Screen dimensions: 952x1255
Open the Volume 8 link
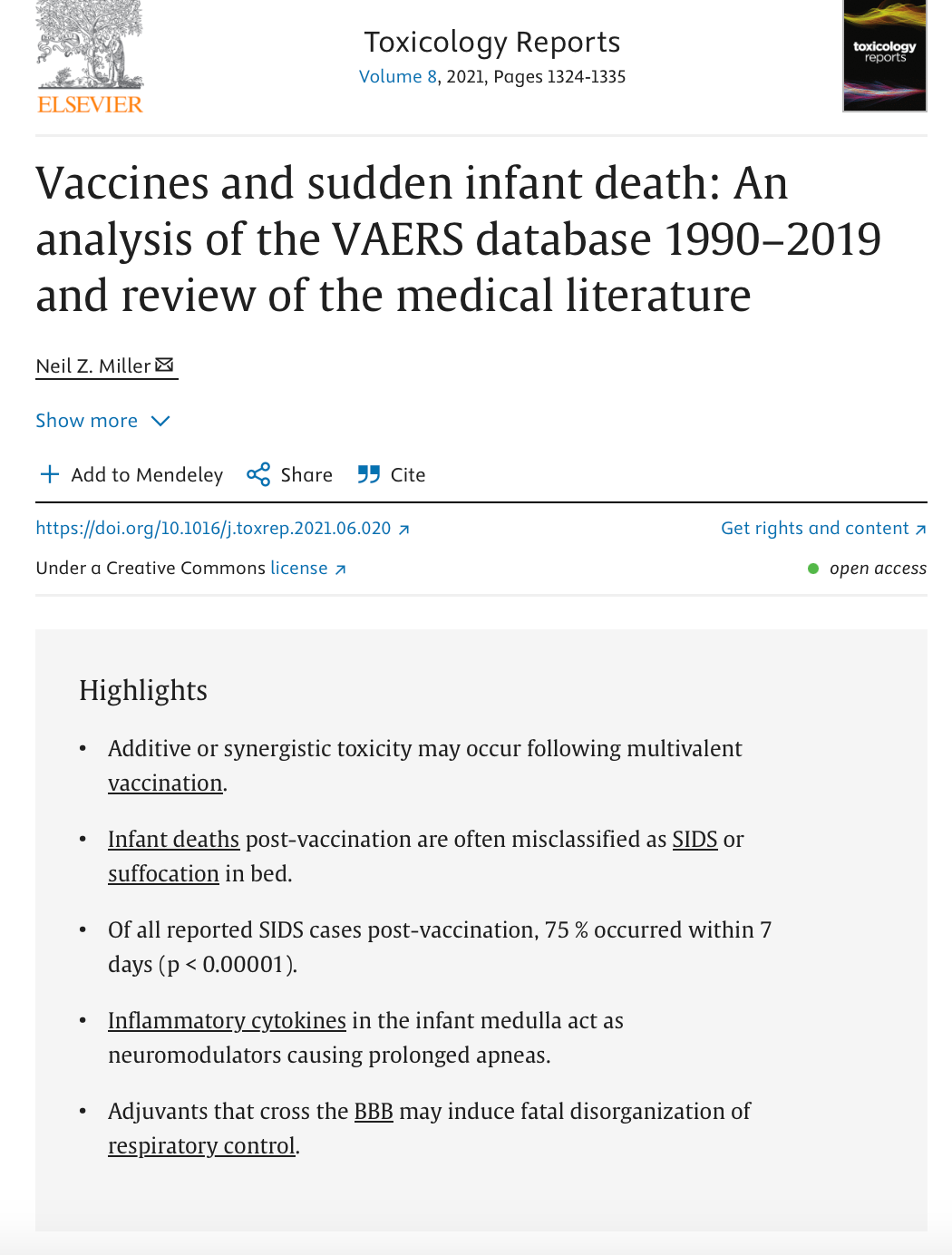(x=398, y=76)
